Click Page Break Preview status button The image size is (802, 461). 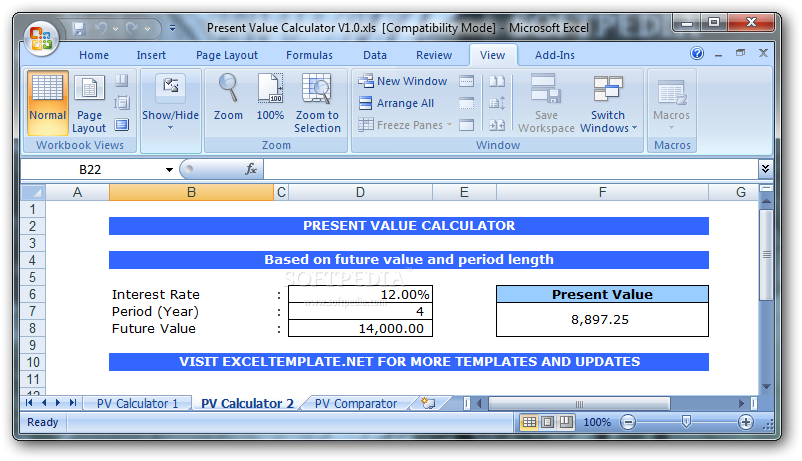[x=566, y=422]
